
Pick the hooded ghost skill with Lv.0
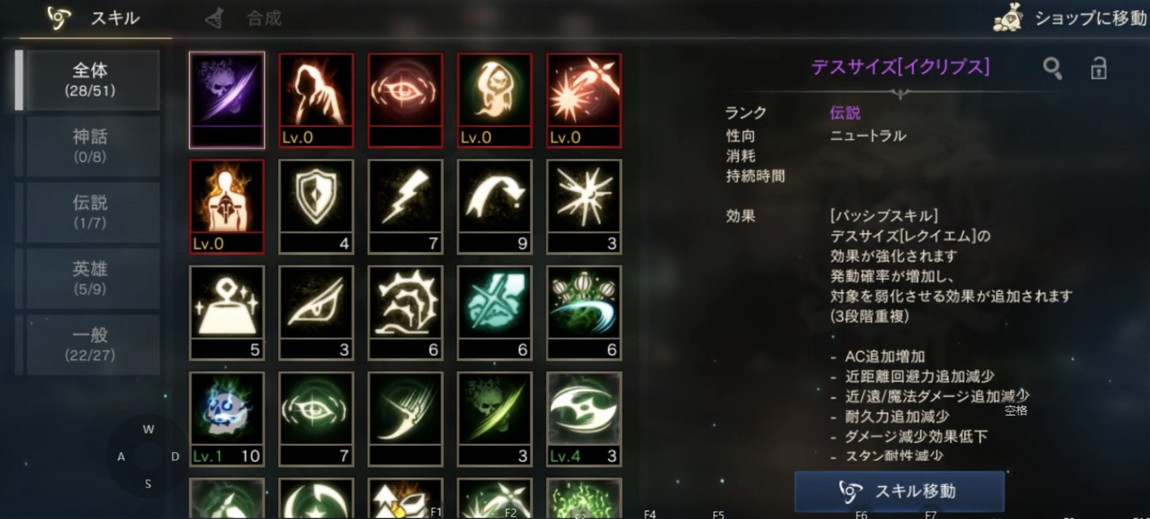[495, 100]
